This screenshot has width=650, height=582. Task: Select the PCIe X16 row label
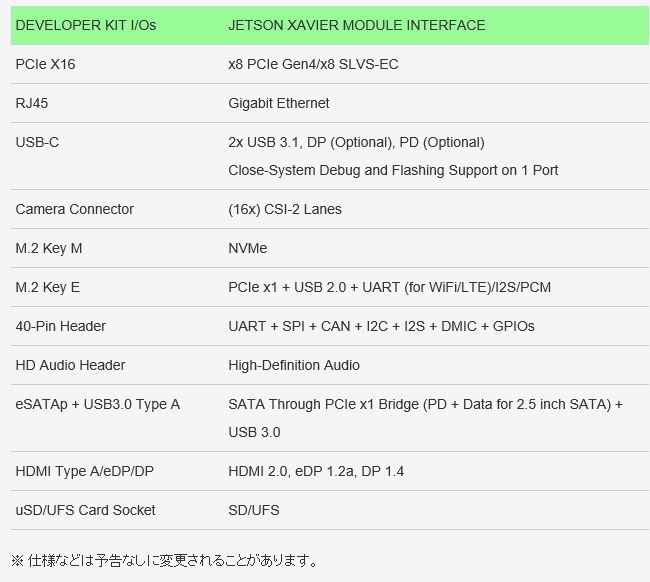click(45, 64)
